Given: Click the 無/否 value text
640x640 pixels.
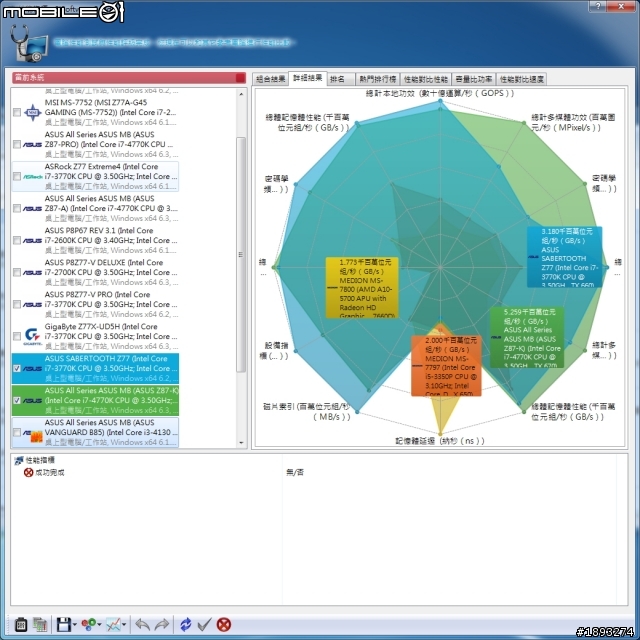Looking at the screenshot, I should click(295, 473).
